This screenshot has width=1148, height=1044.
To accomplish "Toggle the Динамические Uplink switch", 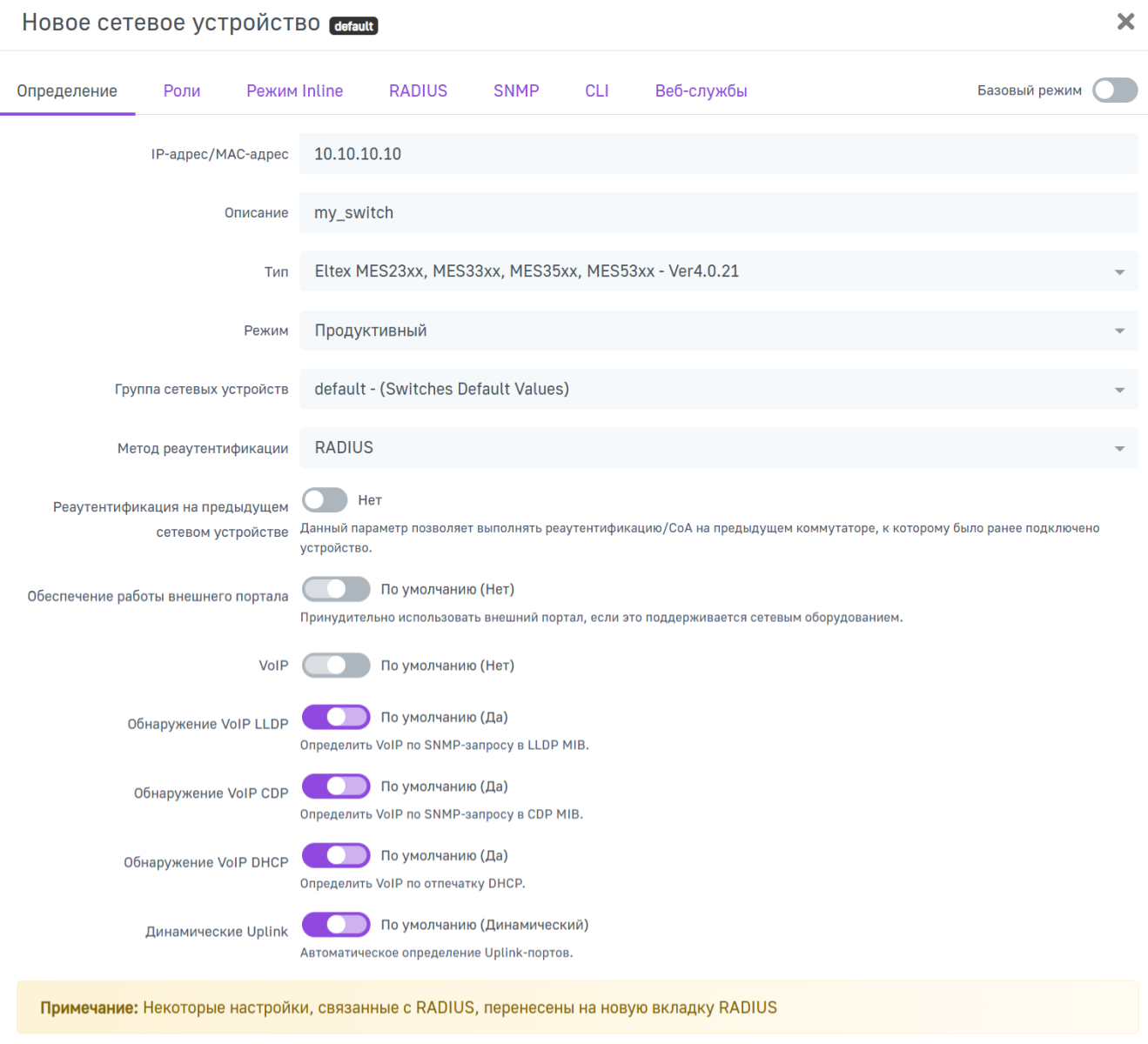I will [x=336, y=925].
